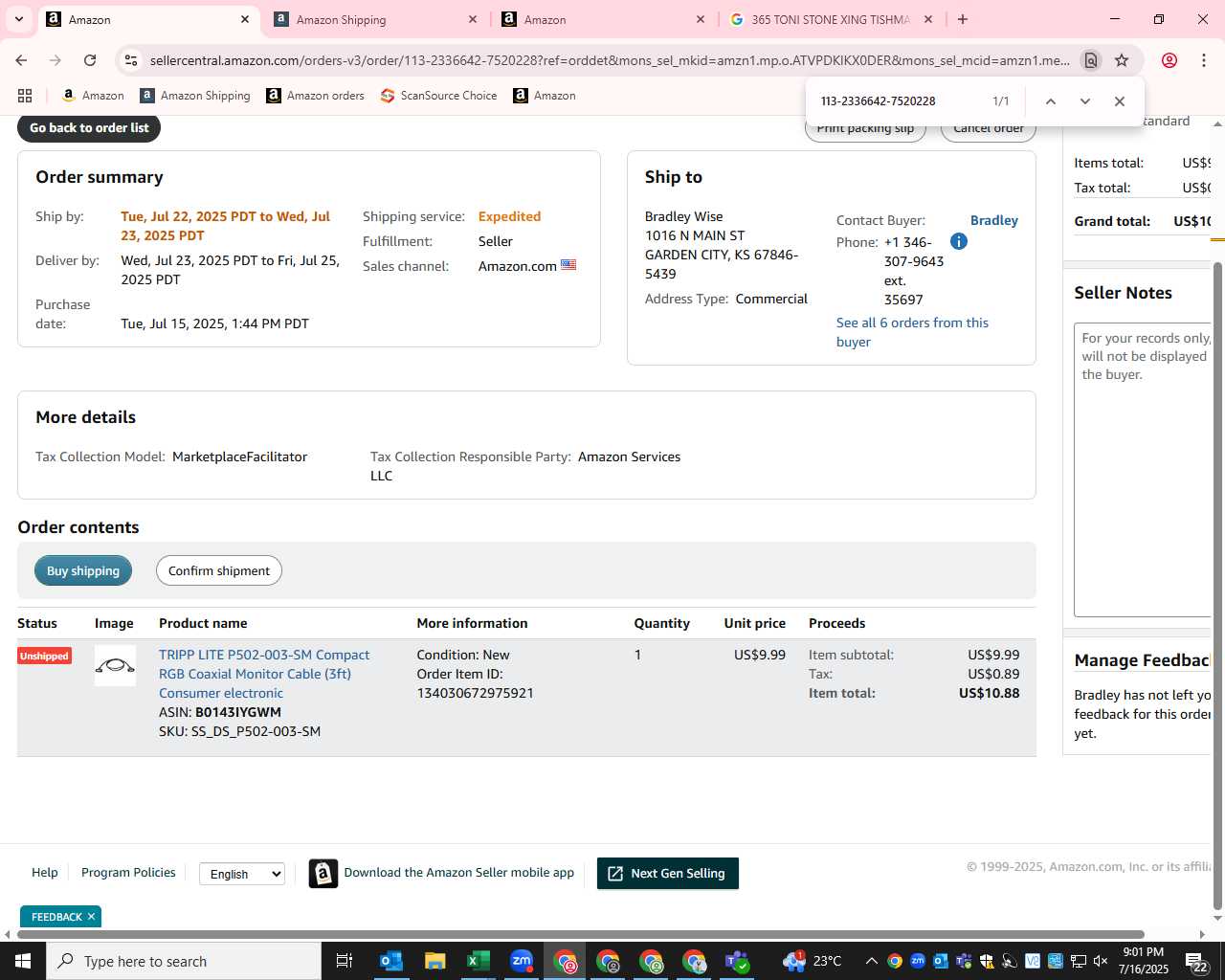Click Go back to order list
Viewport: 1225px width, 980px height.
coord(89,127)
